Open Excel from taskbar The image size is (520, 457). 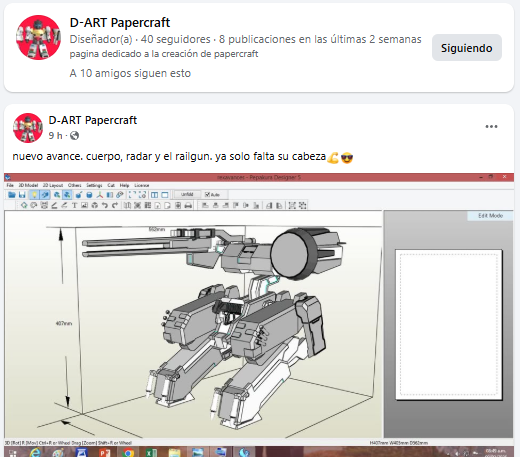pyautogui.click(x=151, y=453)
